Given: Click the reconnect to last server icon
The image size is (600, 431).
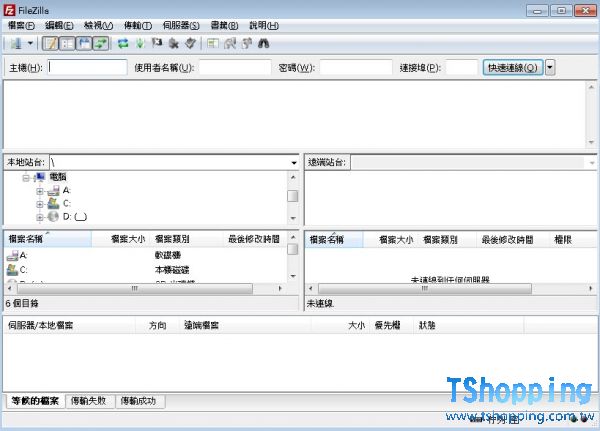Looking at the screenshot, I should (190, 43).
